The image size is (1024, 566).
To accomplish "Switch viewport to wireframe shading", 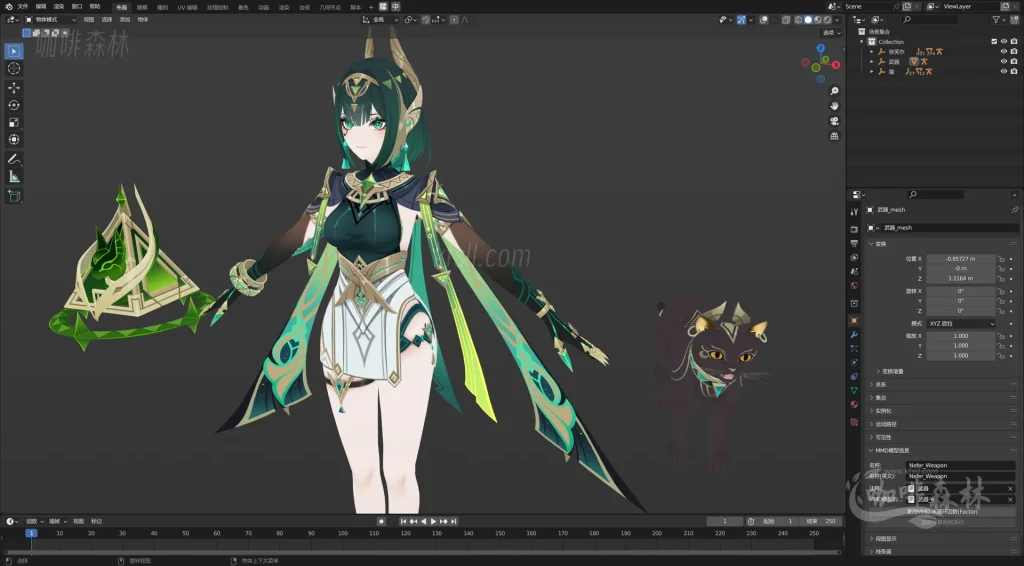I will click(x=799, y=20).
